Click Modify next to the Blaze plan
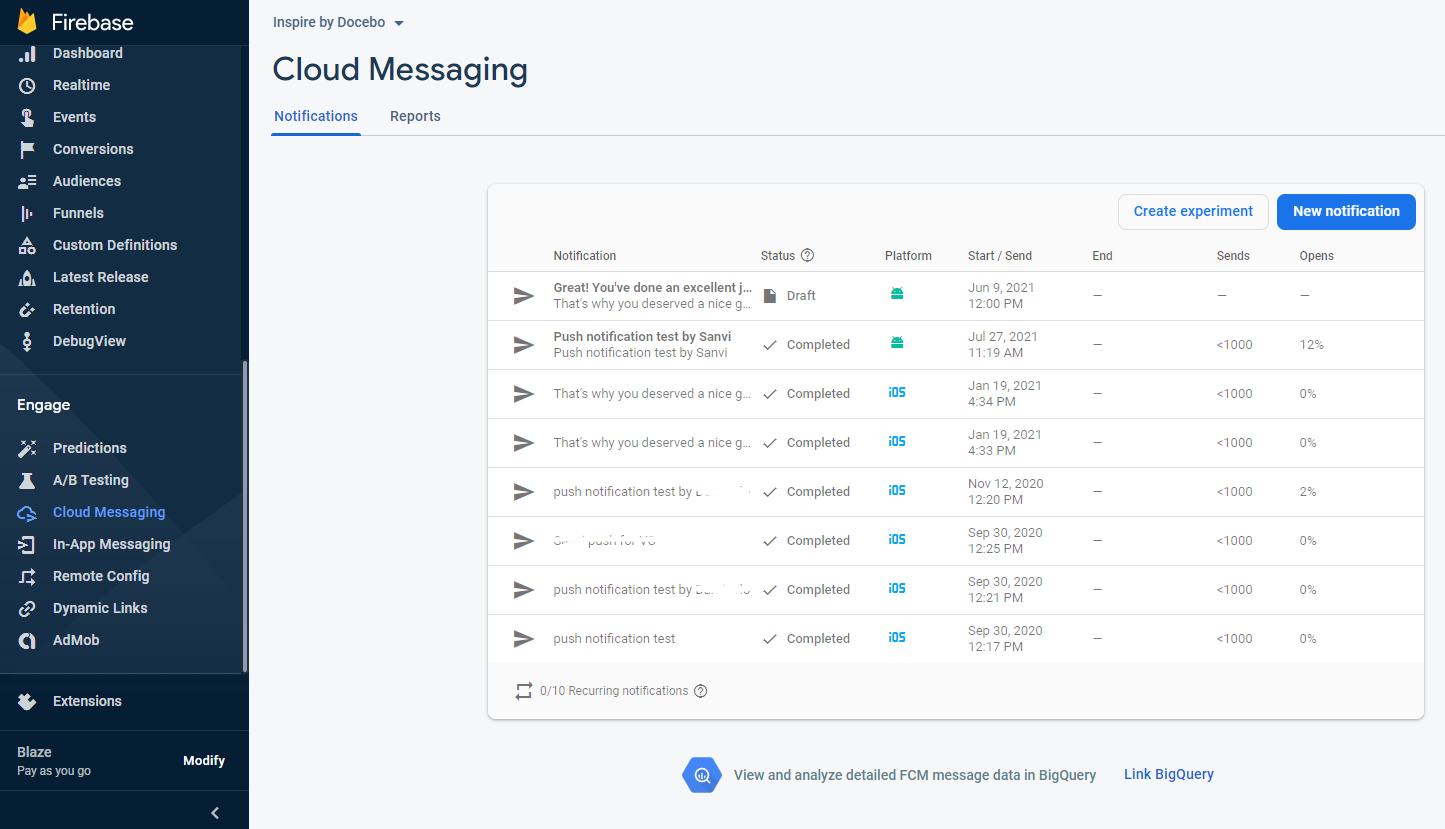 pos(204,760)
